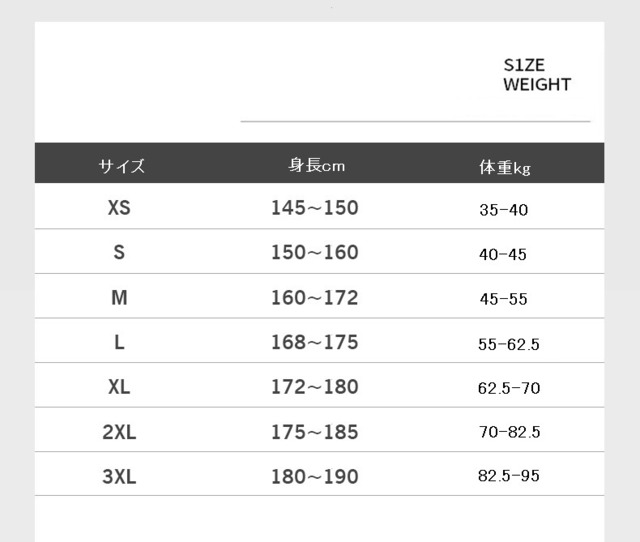Screen dimensions: 640x542
Task: Click the サイズ column header
Action: [122, 166]
